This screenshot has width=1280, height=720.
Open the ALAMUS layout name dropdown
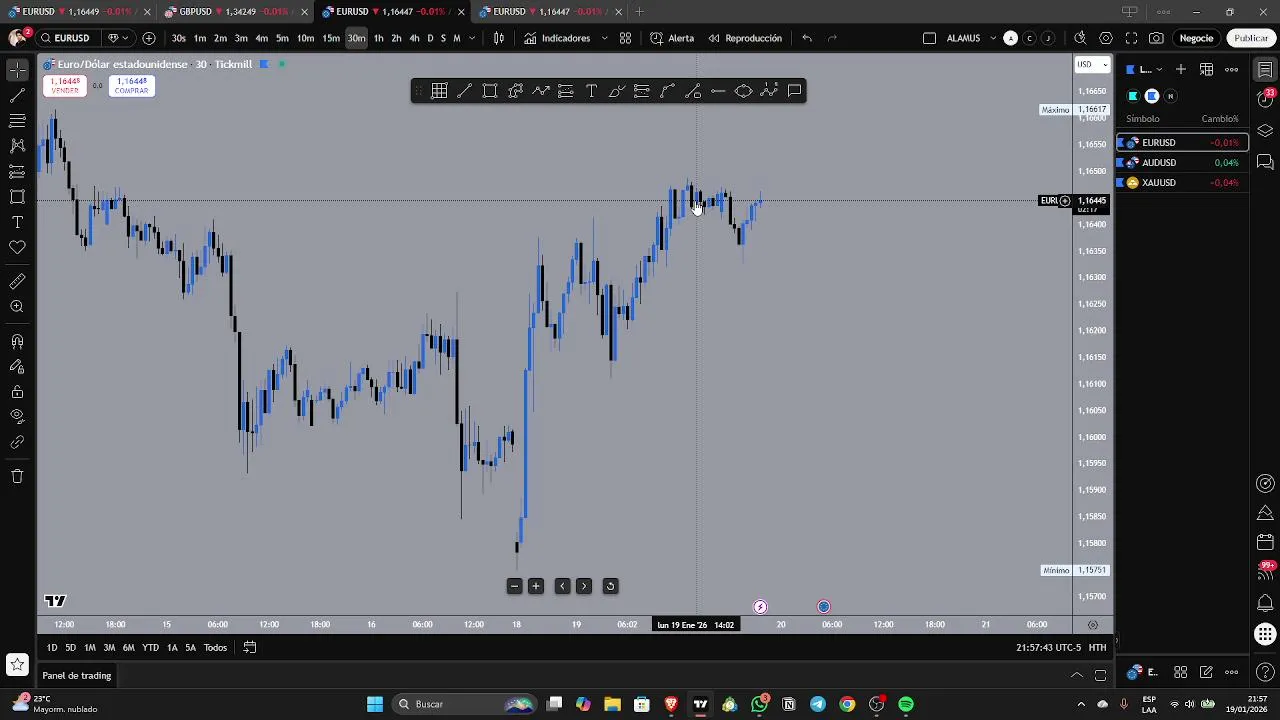[x=969, y=38]
